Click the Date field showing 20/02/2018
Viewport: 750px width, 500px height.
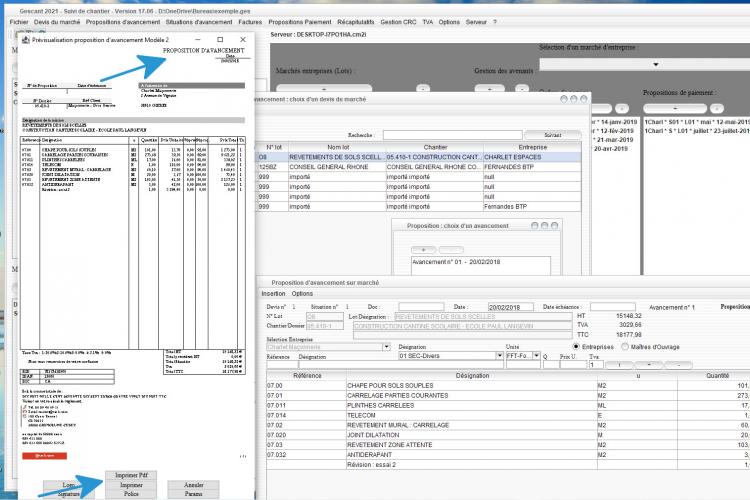(510, 307)
